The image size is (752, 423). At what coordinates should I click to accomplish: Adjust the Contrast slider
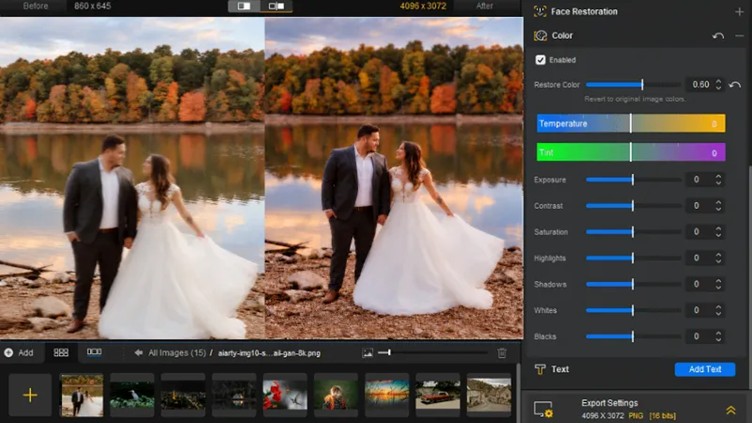click(633, 206)
